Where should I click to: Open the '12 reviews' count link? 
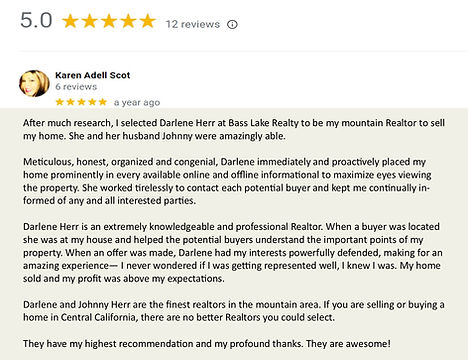click(193, 24)
